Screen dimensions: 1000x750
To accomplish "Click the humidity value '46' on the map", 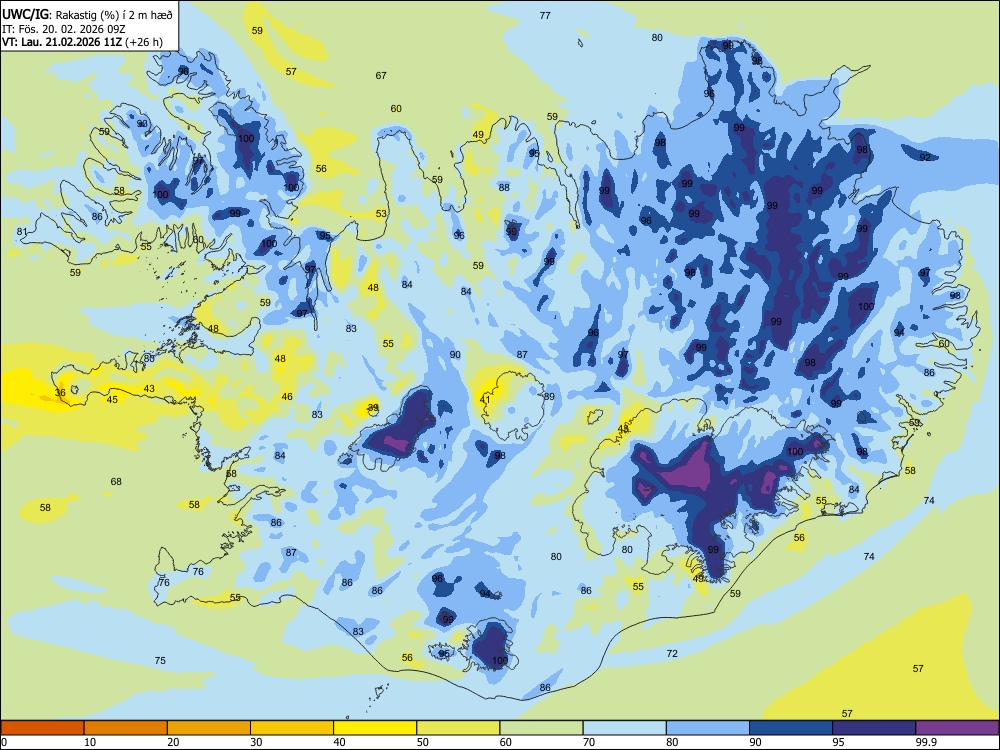I will [287, 397].
